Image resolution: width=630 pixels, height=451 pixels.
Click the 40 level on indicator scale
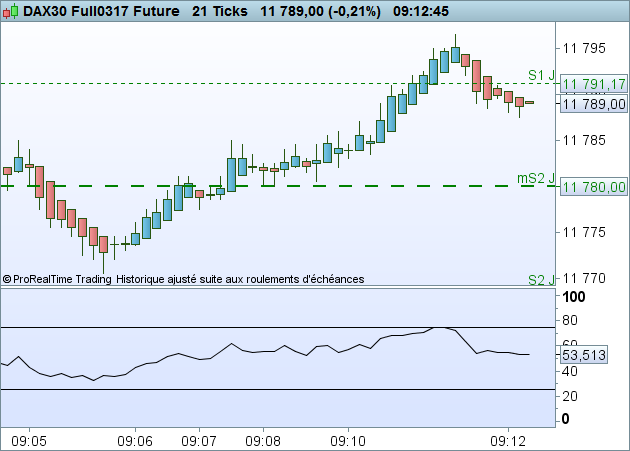click(x=570, y=371)
